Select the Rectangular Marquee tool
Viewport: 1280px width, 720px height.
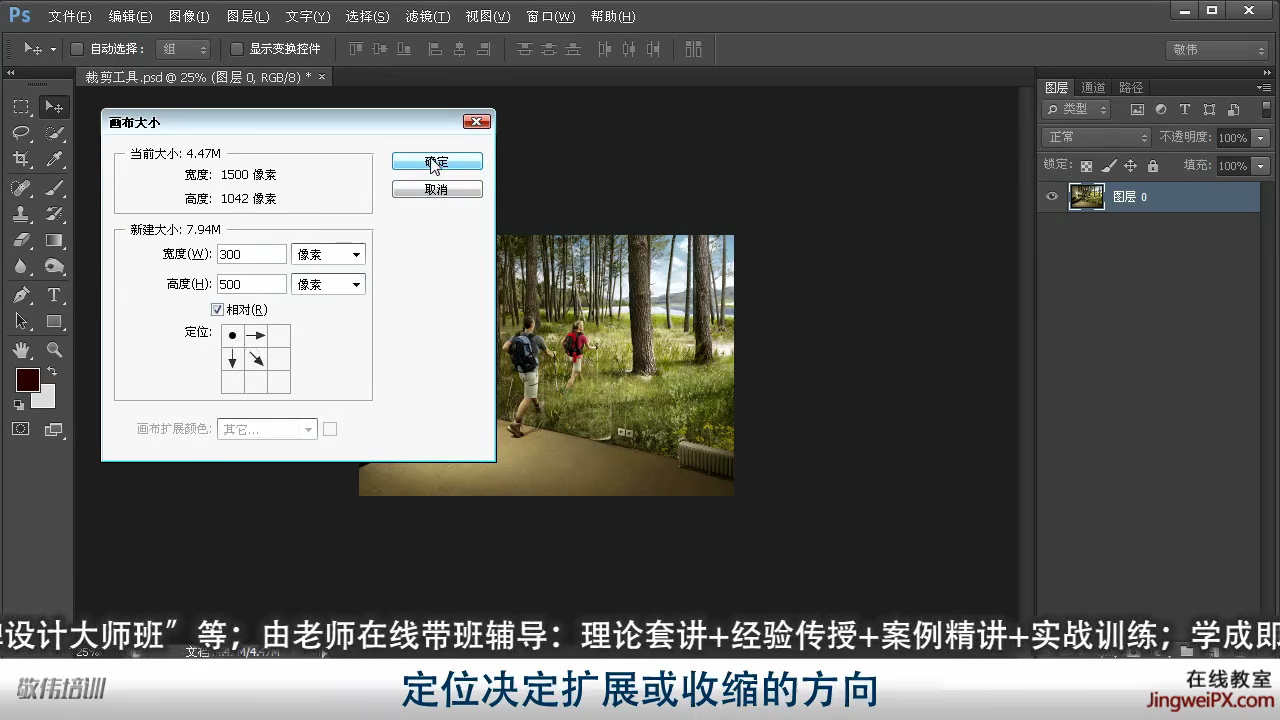(21, 107)
